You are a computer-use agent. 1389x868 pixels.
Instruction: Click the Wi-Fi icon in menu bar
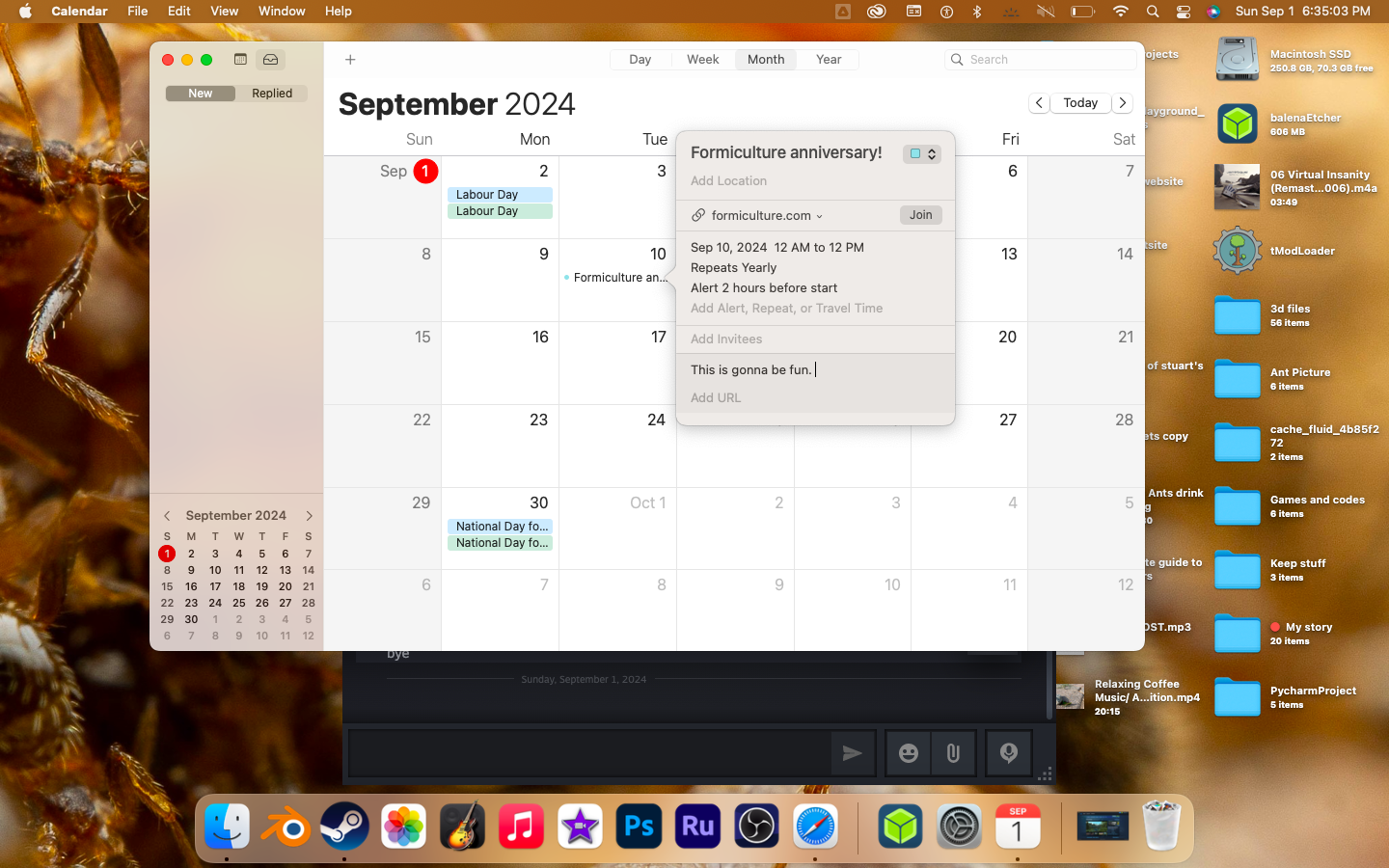pos(1120,12)
